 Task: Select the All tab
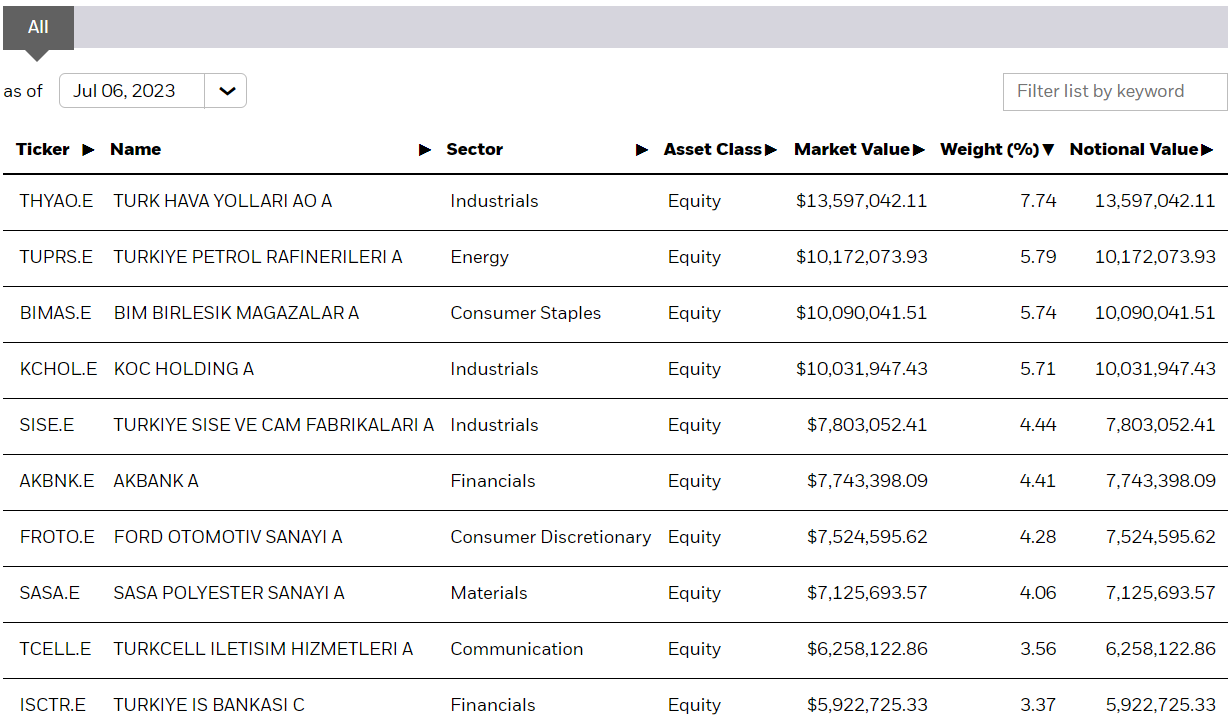coord(38,27)
